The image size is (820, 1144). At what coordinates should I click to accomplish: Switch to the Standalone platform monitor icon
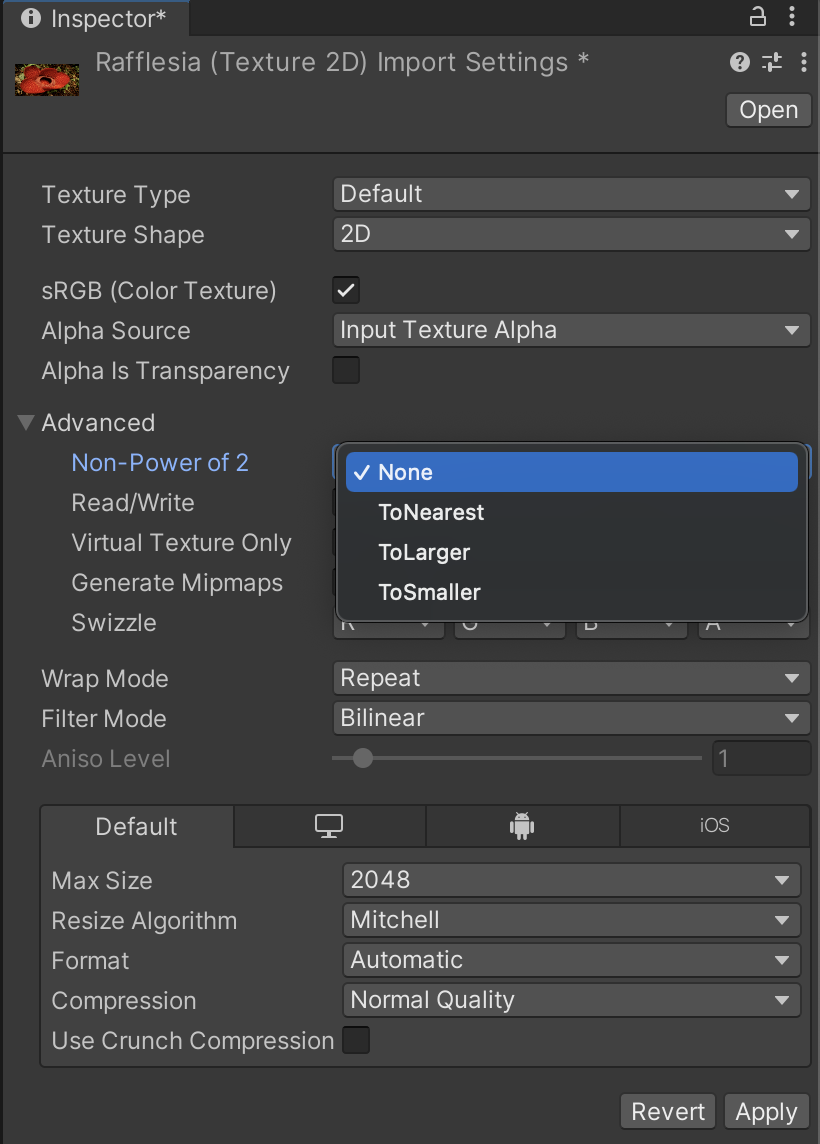329,825
